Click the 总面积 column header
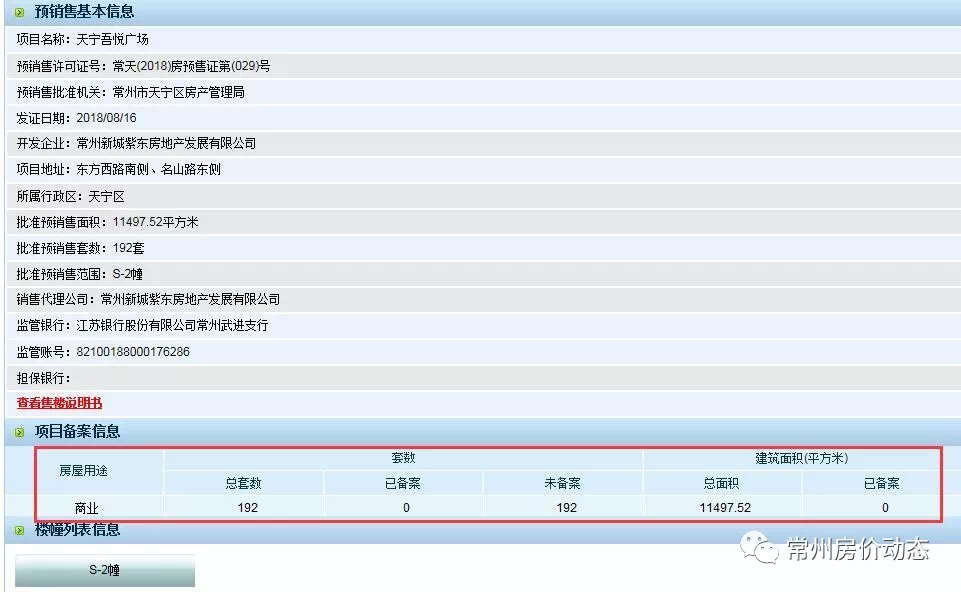Viewport: 961px width, 592px height. [721, 483]
